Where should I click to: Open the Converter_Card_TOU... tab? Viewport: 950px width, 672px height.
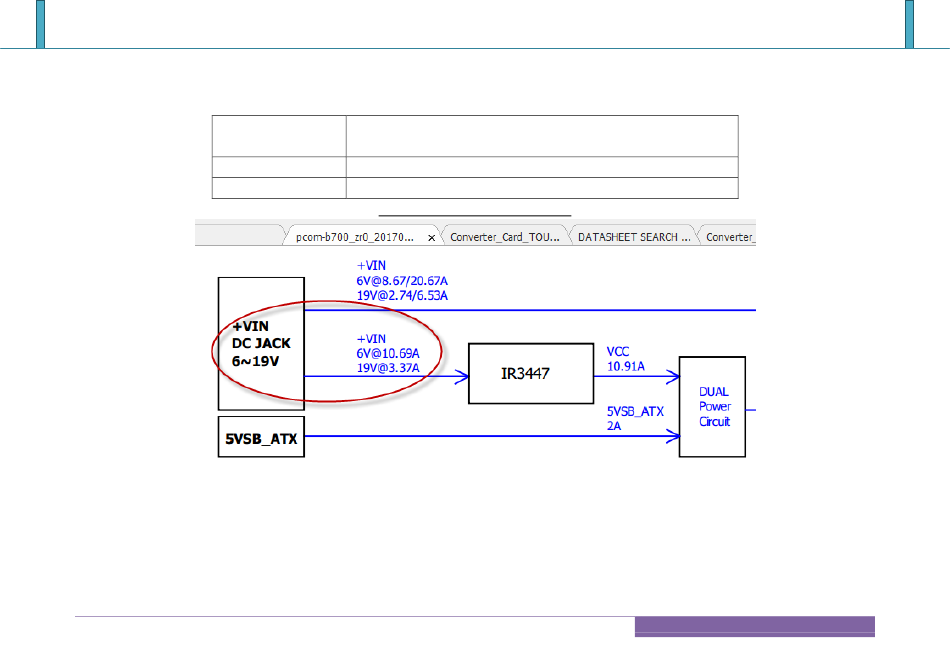(x=505, y=237)
